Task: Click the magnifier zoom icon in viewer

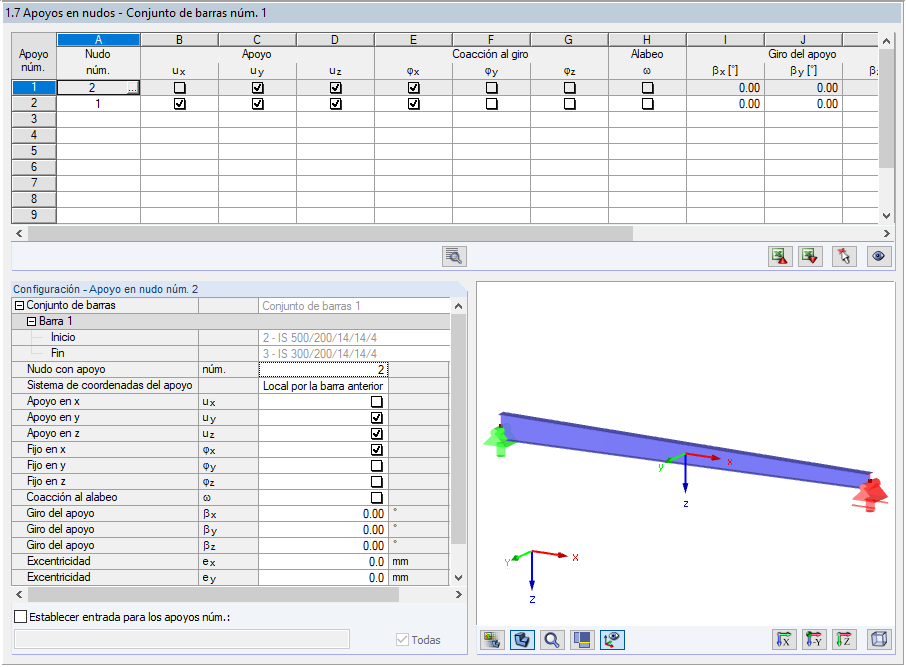Action: [552, 640]
